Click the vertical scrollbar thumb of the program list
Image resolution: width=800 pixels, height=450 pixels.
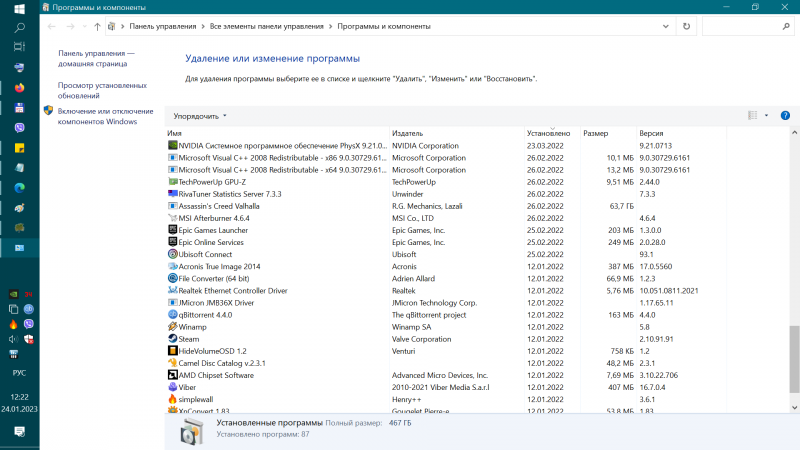(794, 360)
